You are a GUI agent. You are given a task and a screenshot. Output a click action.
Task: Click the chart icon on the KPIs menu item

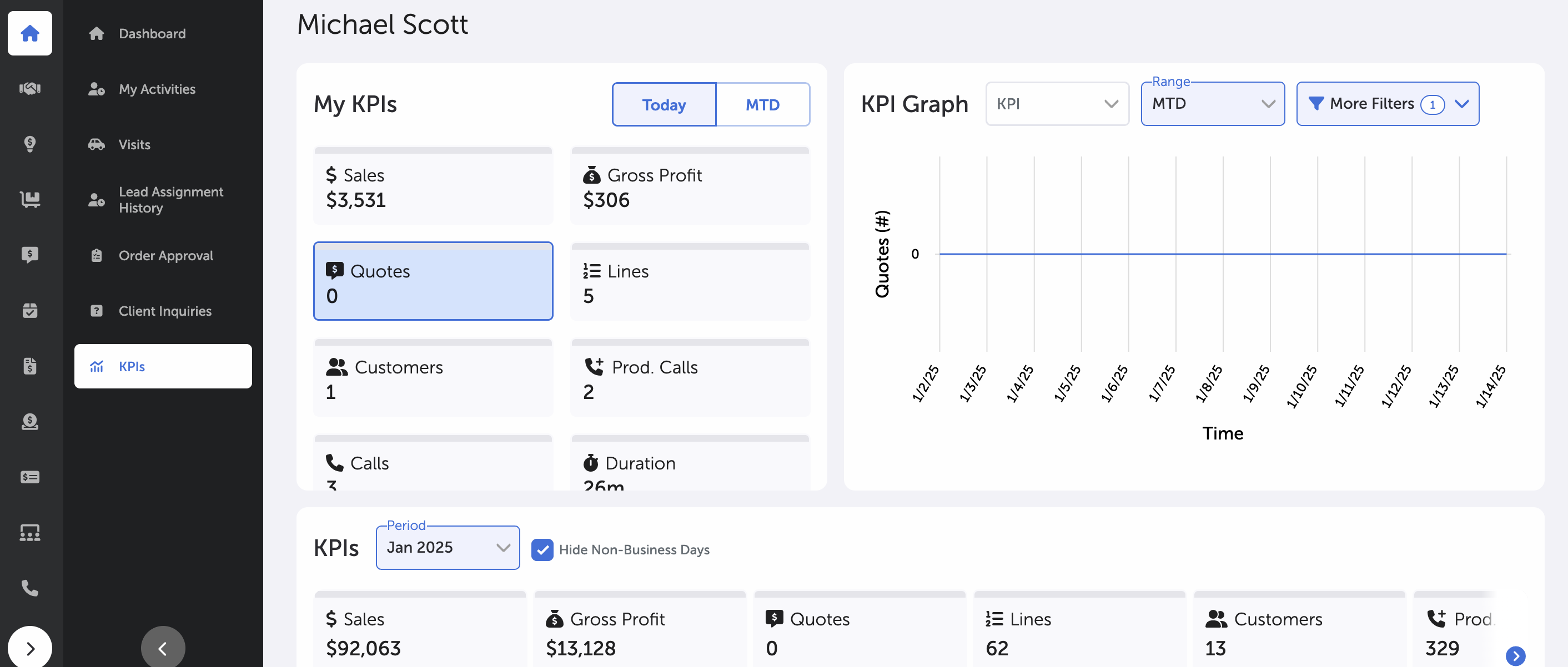96,366
